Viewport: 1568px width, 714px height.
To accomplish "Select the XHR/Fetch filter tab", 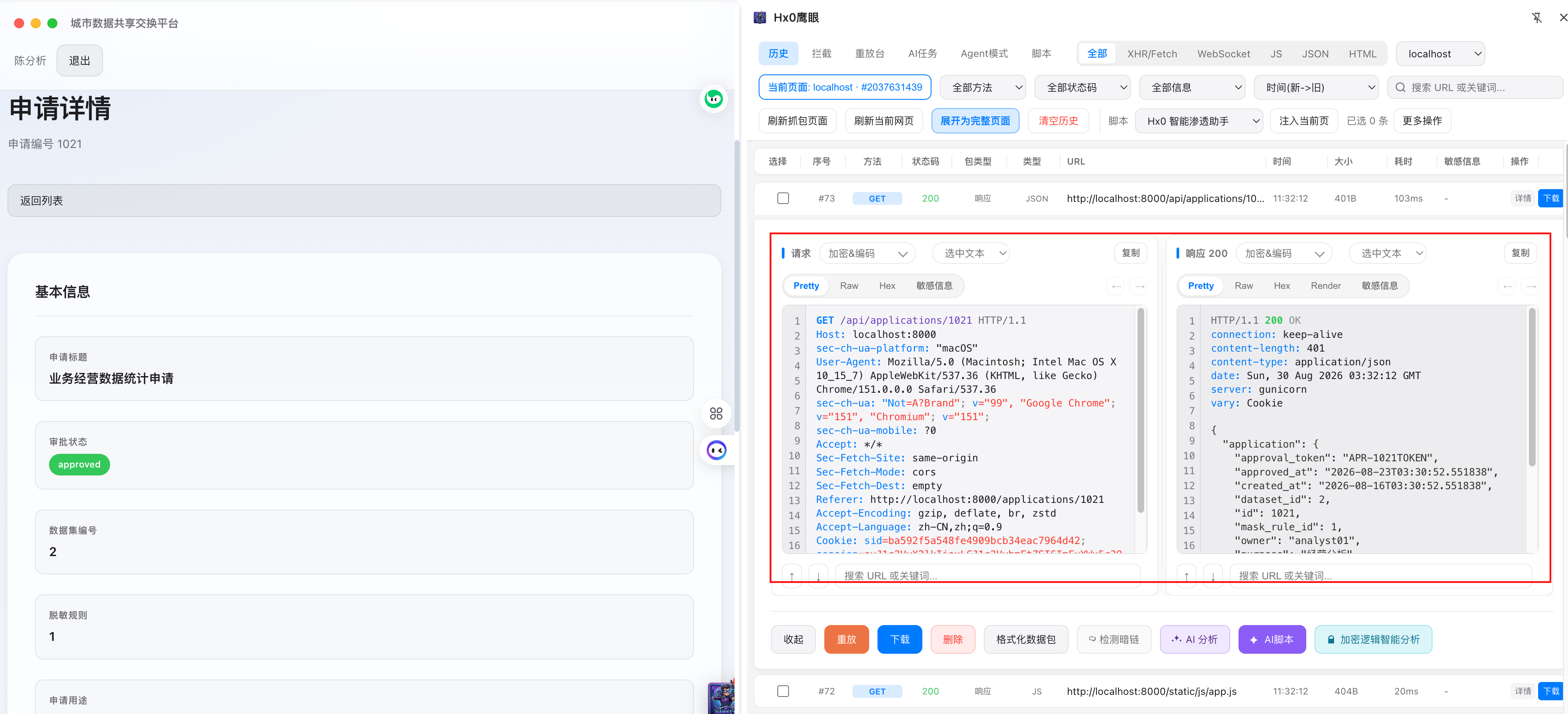I will point(1152,54).
